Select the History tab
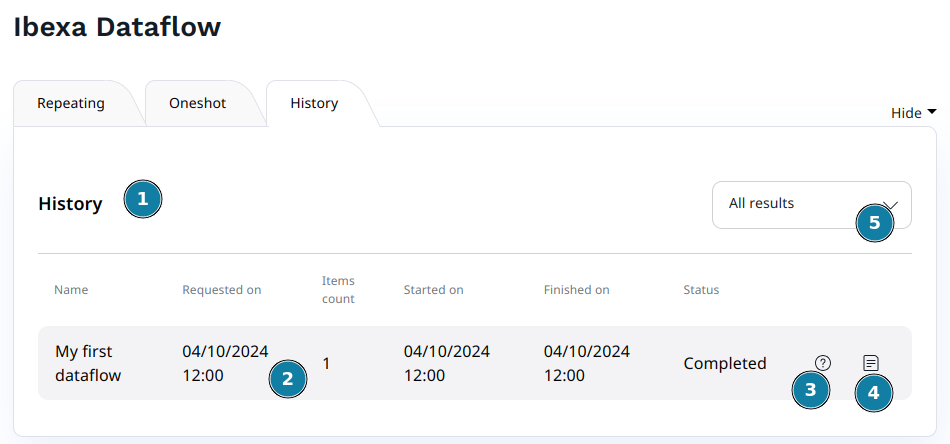 point(314,103)
